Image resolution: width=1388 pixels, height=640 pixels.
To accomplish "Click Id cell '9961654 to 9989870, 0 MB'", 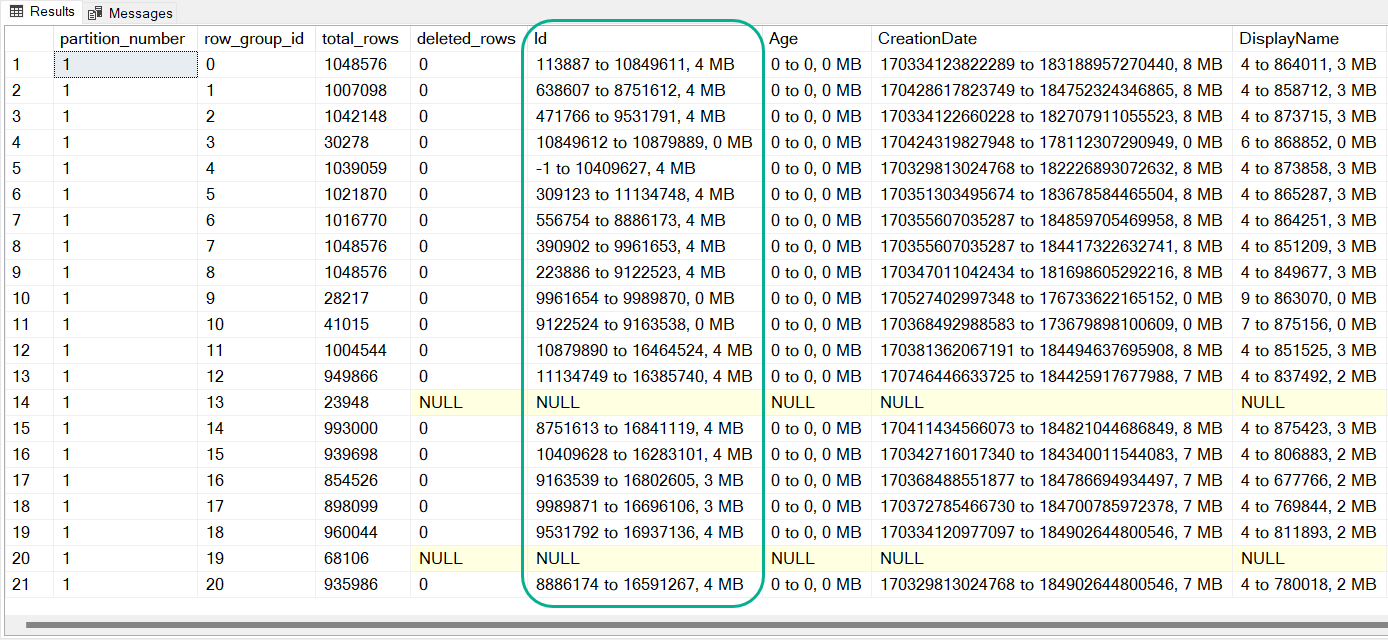I will (647, 299).
